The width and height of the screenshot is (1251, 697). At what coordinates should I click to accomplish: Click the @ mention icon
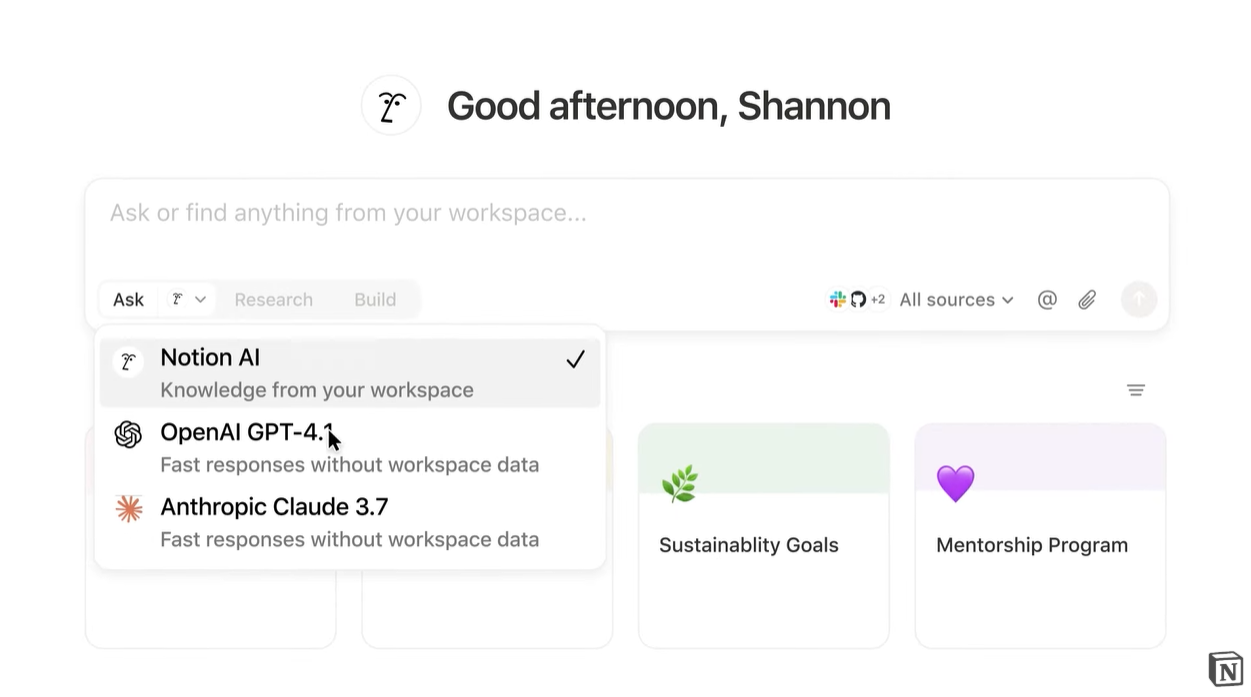1046,299
